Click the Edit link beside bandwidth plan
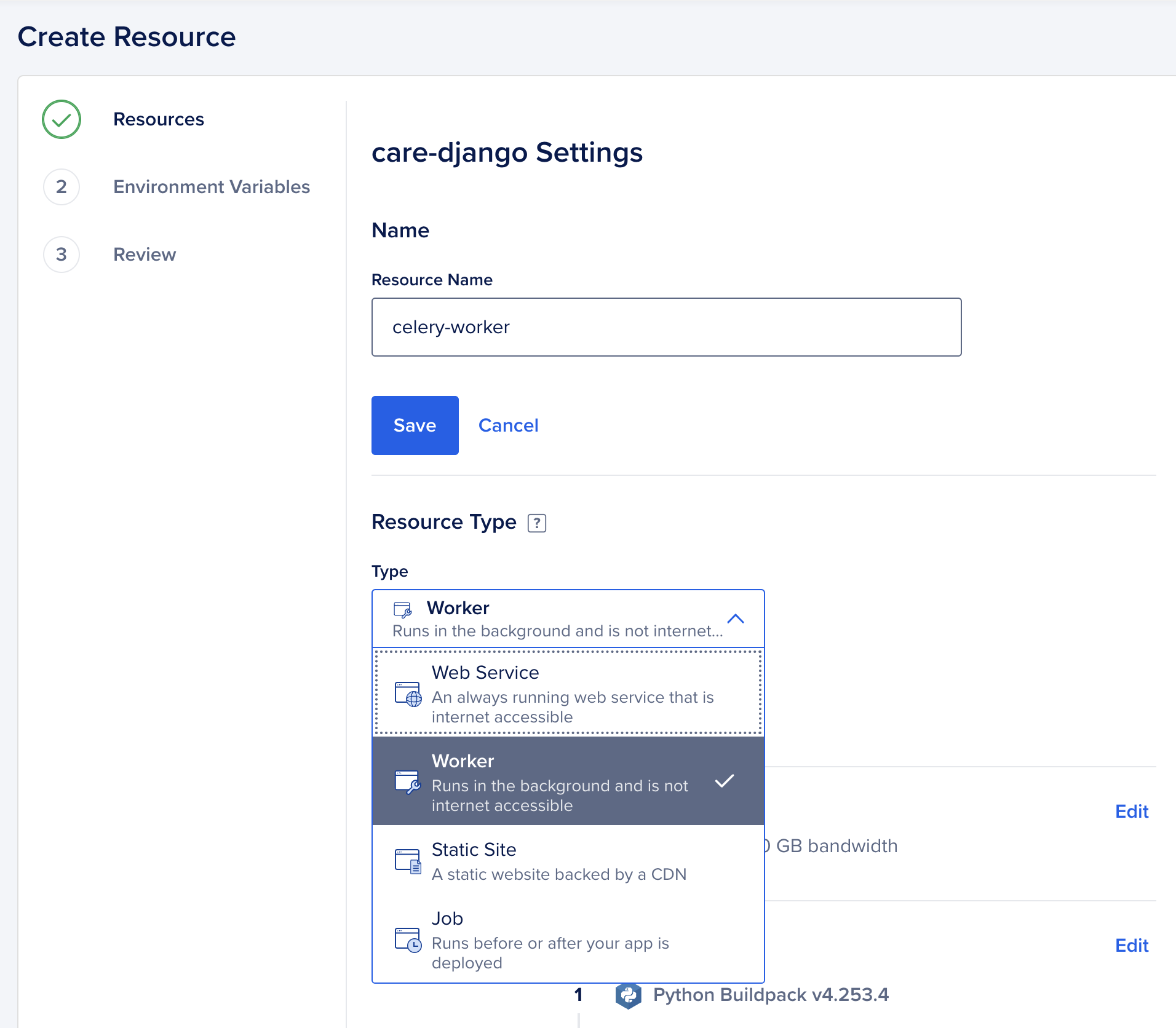Screen dimensions: 1176x1028 [x=1131, y=812]
